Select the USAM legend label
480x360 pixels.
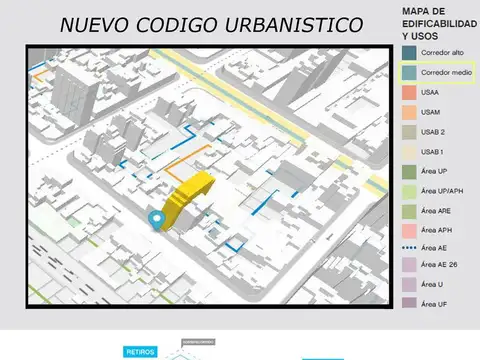(430, 112)
